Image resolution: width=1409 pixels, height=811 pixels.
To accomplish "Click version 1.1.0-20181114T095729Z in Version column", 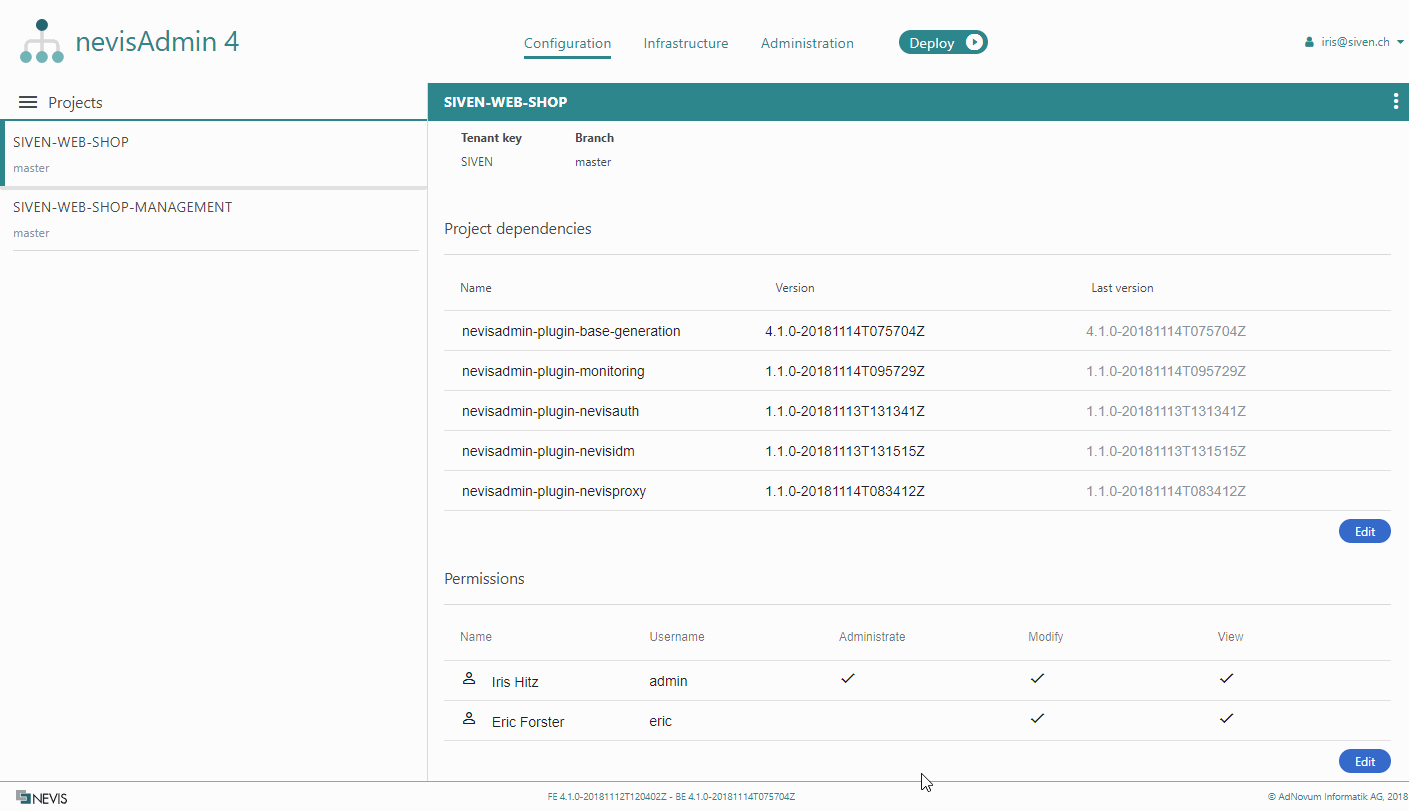I will click(845, 371).
